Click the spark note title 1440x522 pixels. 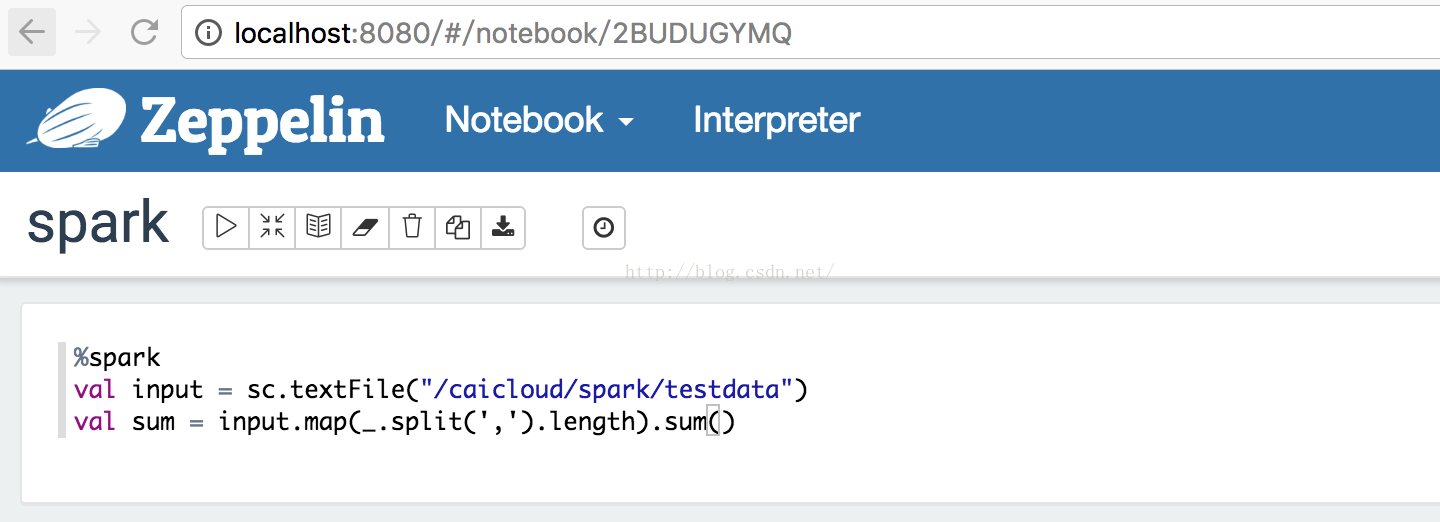point(97,224)
